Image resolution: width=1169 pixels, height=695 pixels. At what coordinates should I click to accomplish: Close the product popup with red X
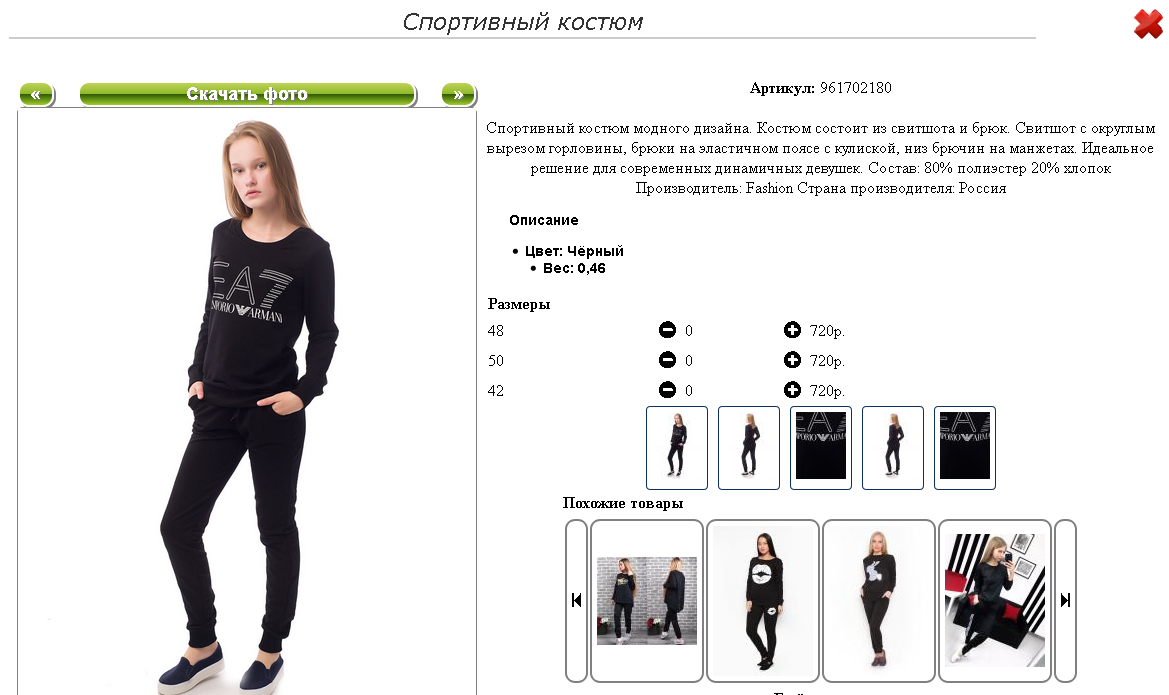coord(1148,24)
